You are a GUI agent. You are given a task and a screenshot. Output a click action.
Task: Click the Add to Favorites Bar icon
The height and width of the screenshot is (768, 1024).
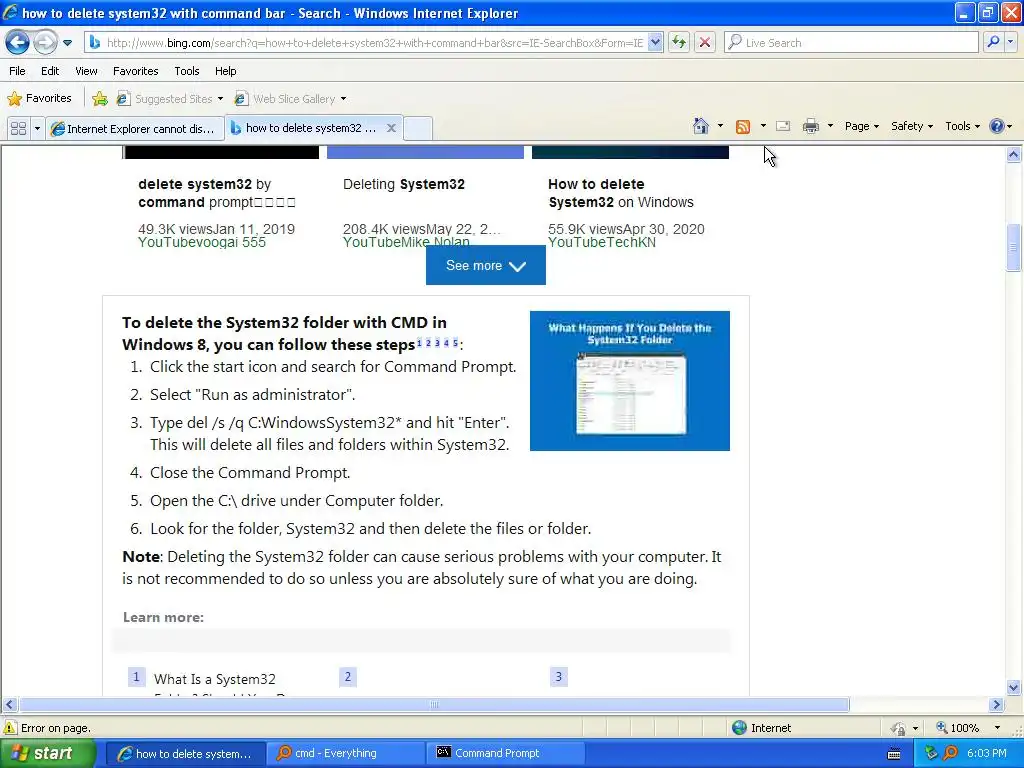pos(100,99)
